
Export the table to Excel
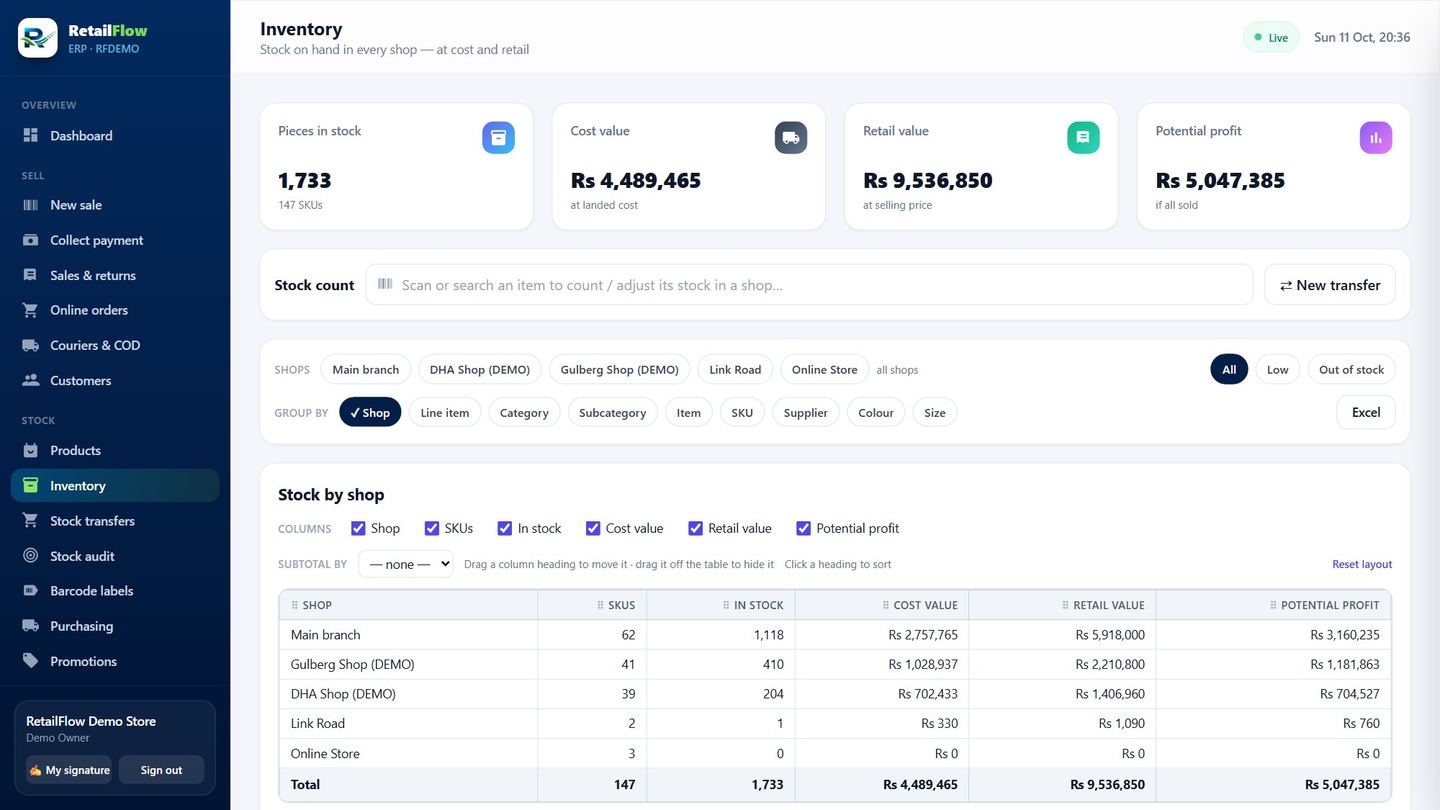coord(1366,412)
